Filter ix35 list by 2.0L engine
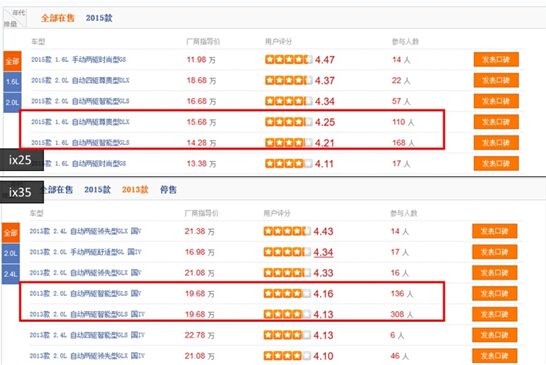546x365 pixels. [11, 254]
